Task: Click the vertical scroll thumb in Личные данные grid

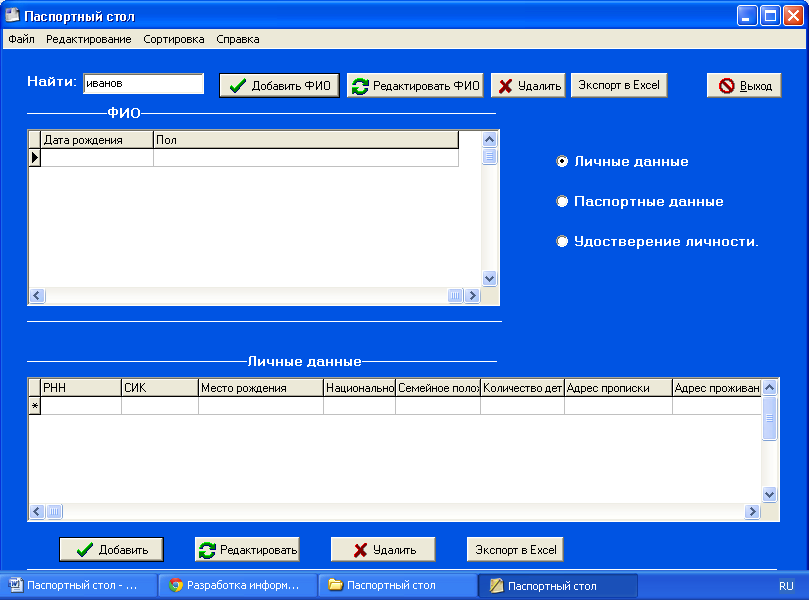Action: (769, 418)
